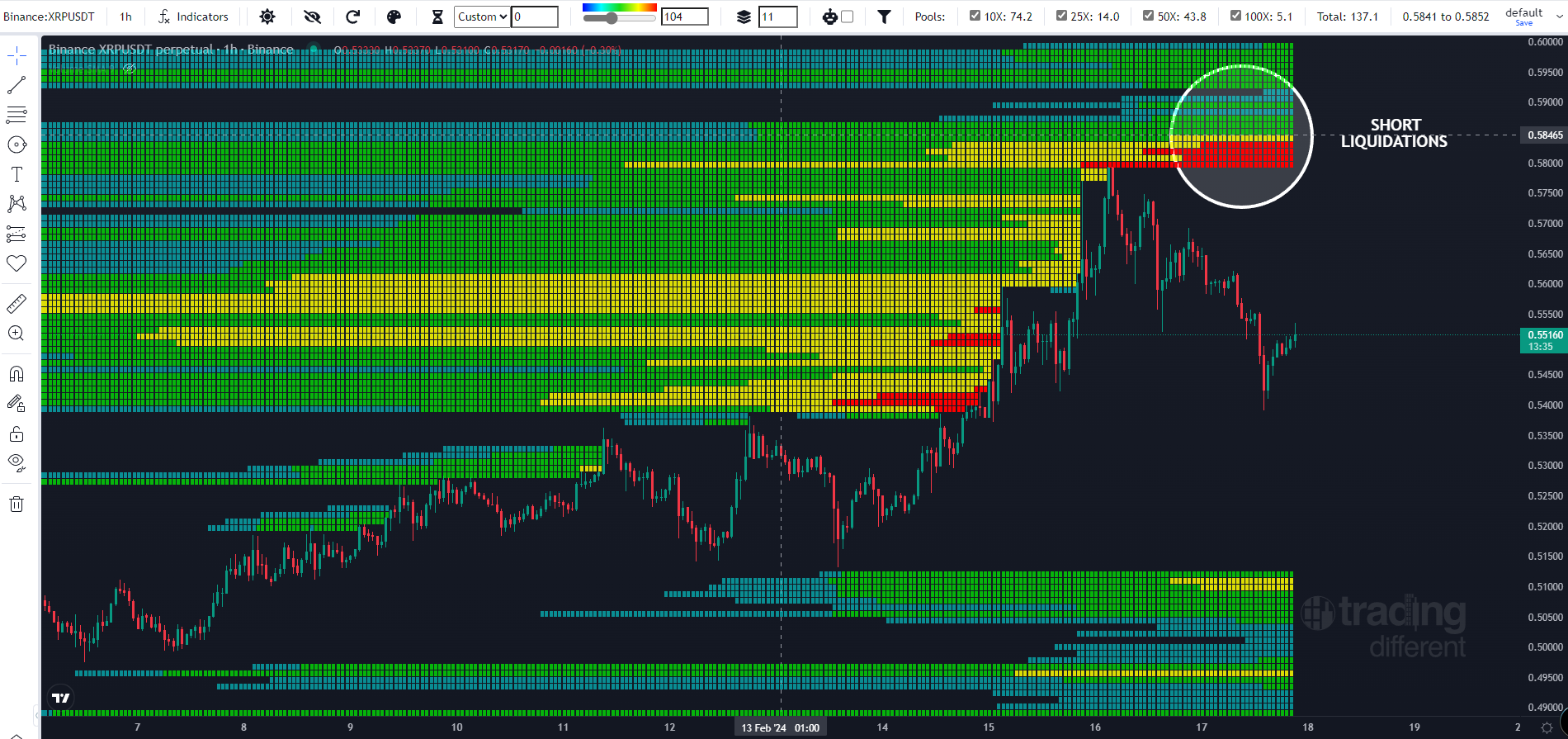1568x739 pixels.
Task: Uncheck the 10X pool checkbox
Action: pyautogui.click(x=975, y=16)
